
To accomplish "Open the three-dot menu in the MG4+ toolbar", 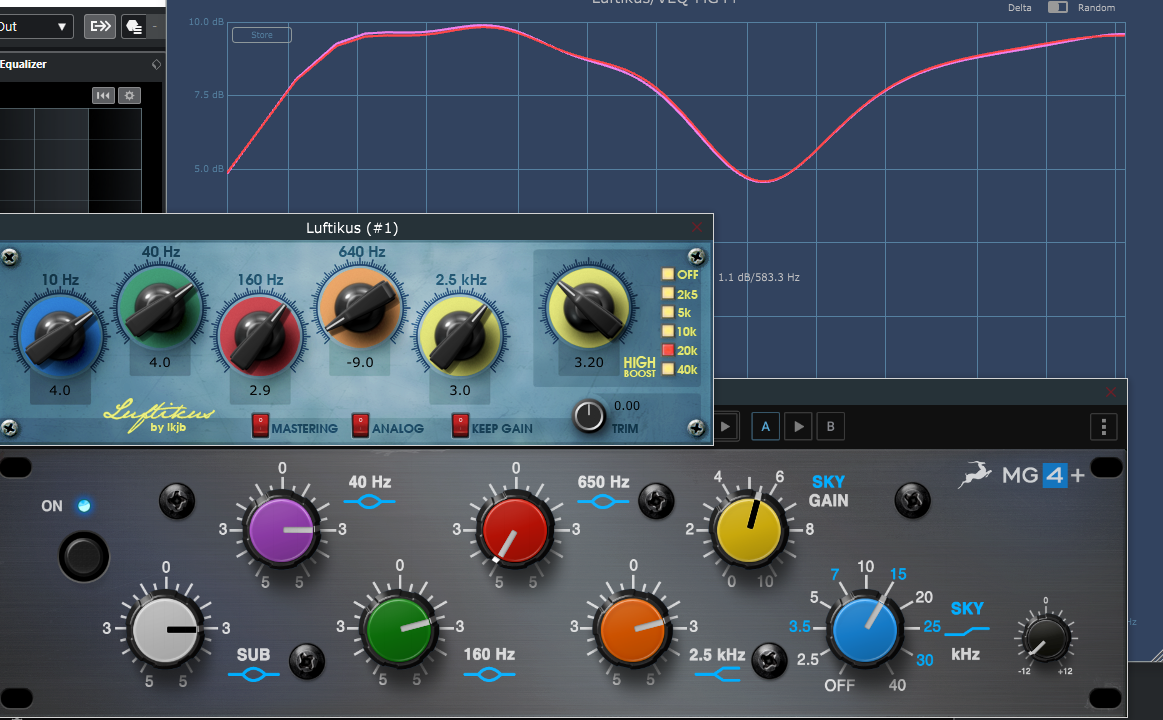I will (1104, 426).
